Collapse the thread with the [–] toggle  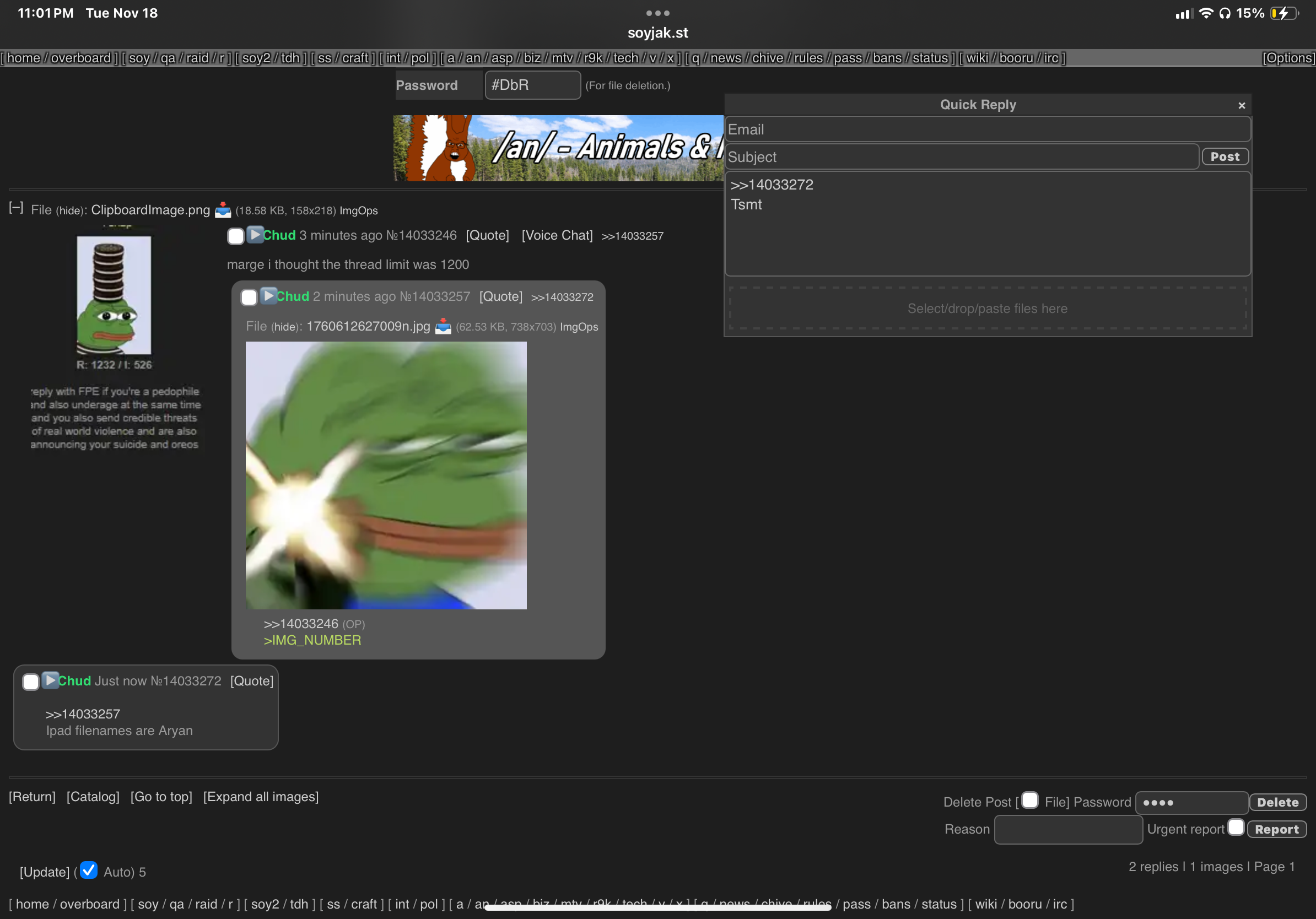16,208
